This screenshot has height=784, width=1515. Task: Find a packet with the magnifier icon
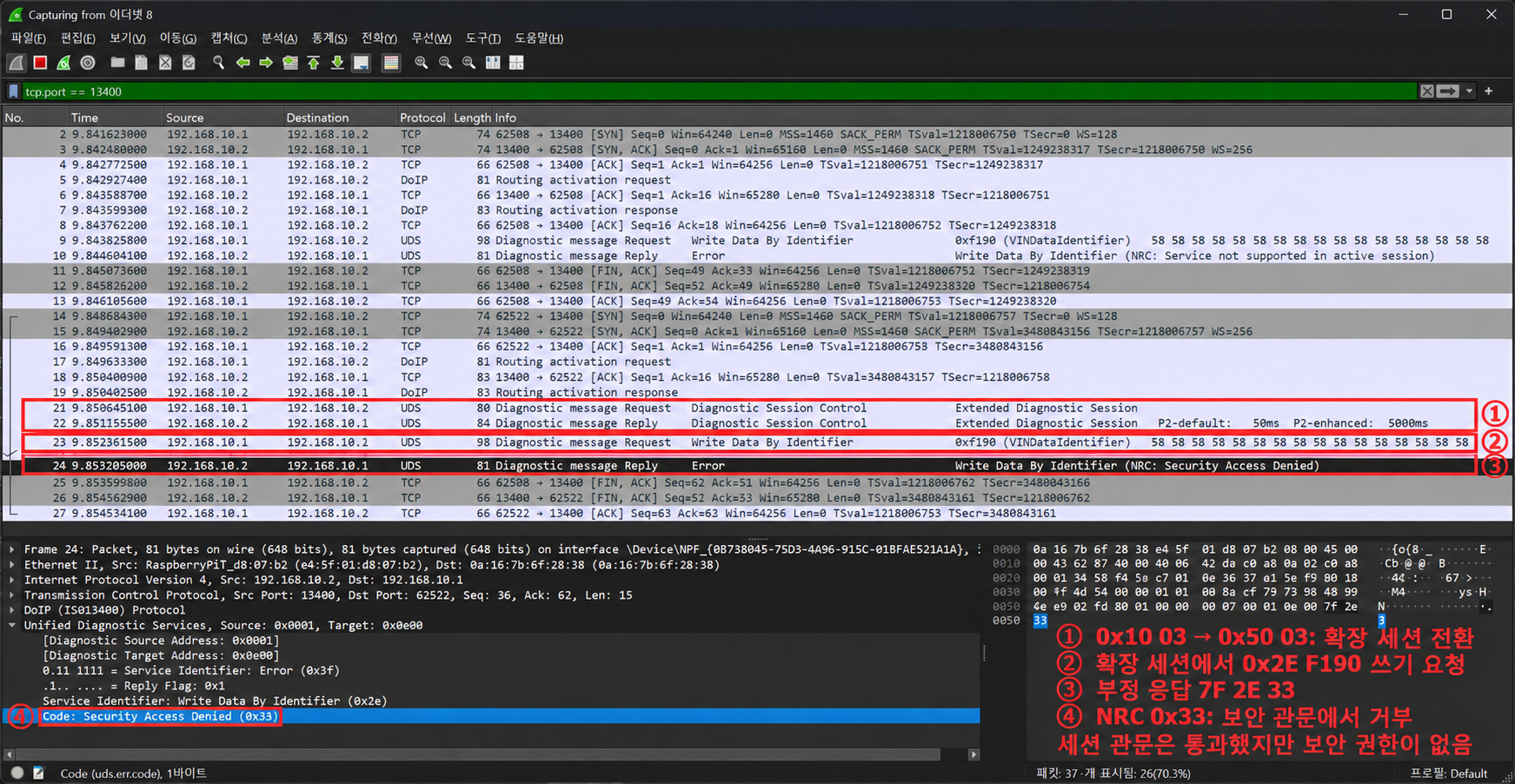point(218,63)
